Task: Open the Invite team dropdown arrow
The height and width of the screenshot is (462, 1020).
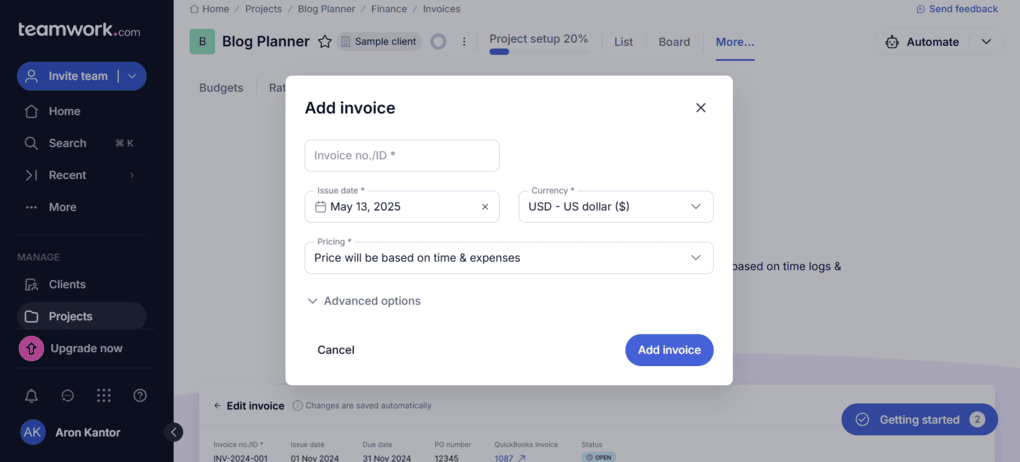Action: [132, 76]
